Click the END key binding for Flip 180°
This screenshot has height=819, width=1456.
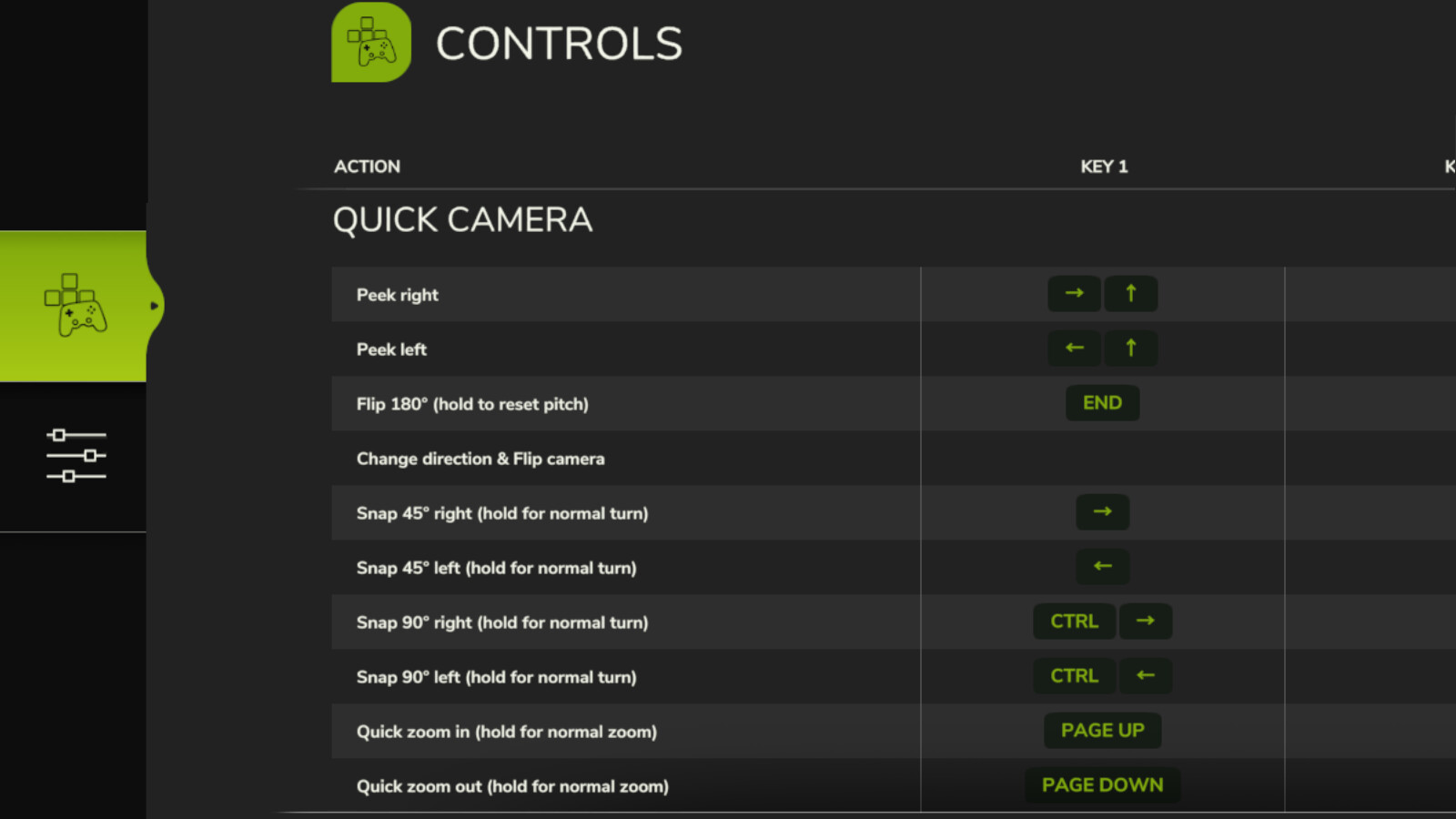(1102, 403)
